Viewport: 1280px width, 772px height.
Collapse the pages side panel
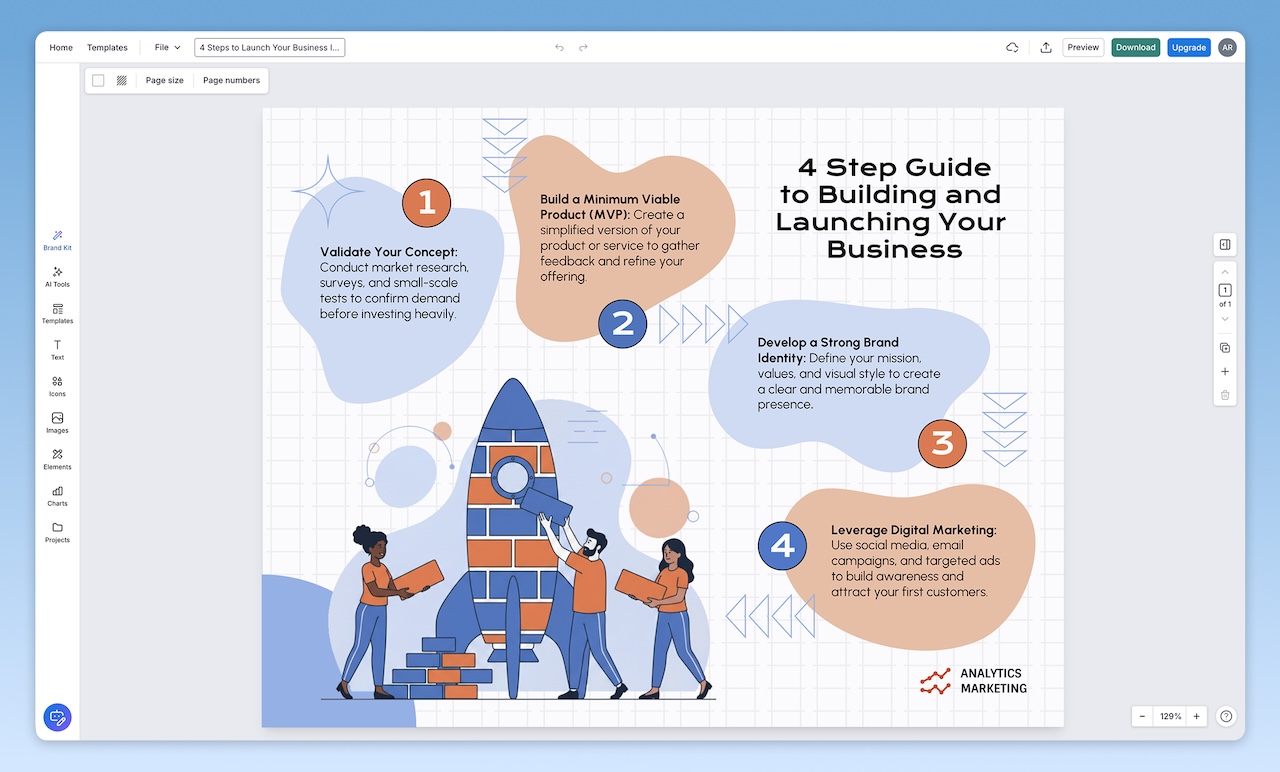click(1224, 243)
